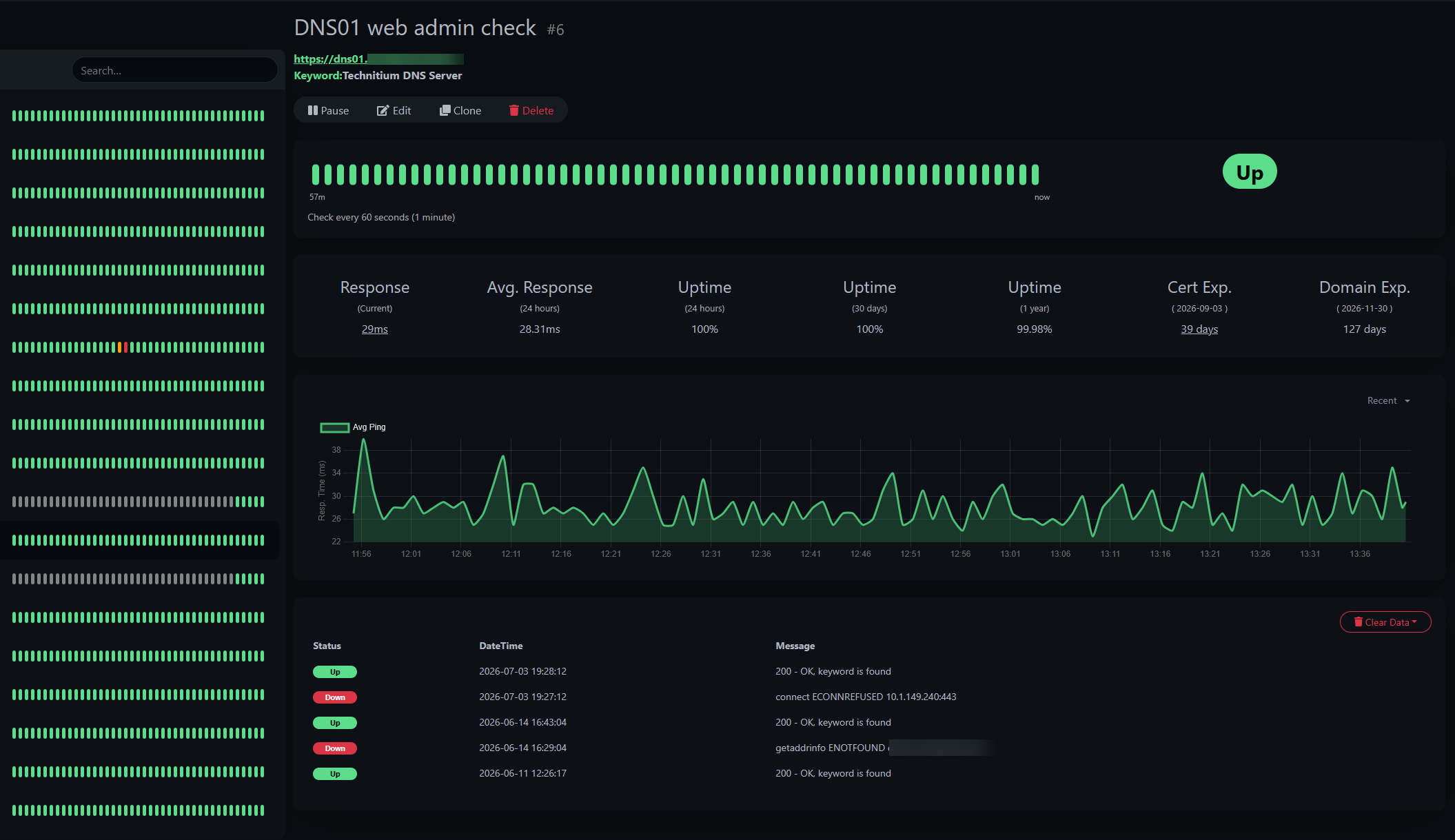Click the Up badge at 2026-06-11 12:26:17

(335, 774)
